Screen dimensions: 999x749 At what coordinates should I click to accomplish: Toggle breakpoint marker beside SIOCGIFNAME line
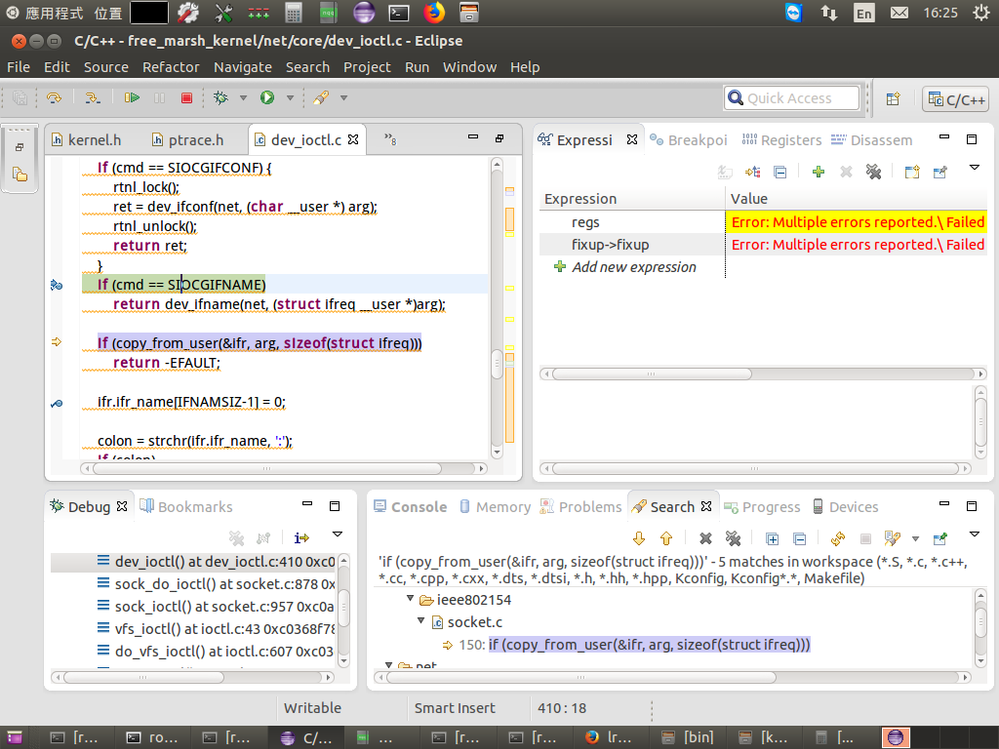coord(57,285)
